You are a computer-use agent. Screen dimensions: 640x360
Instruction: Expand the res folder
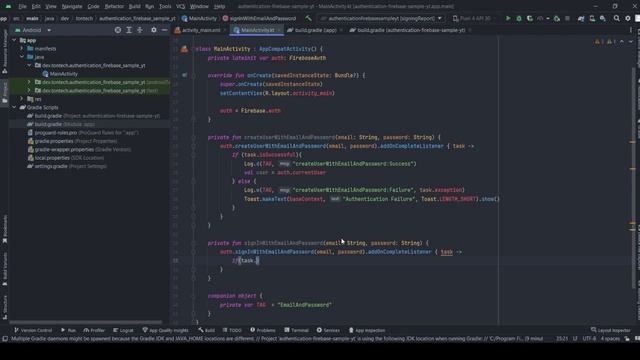tap(22, 99)
